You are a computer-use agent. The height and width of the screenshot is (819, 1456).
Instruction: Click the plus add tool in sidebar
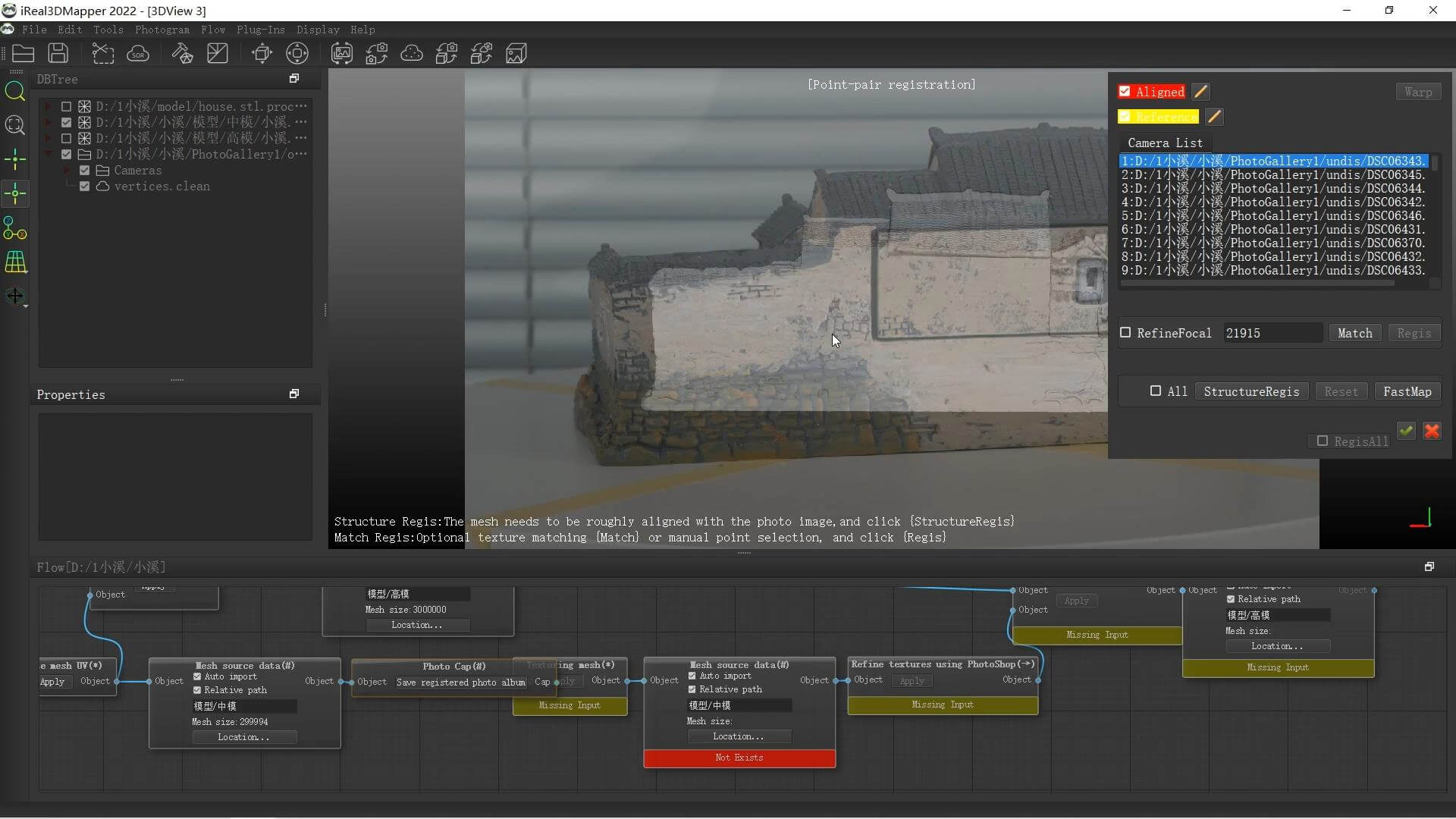click(x=15, y=297)
